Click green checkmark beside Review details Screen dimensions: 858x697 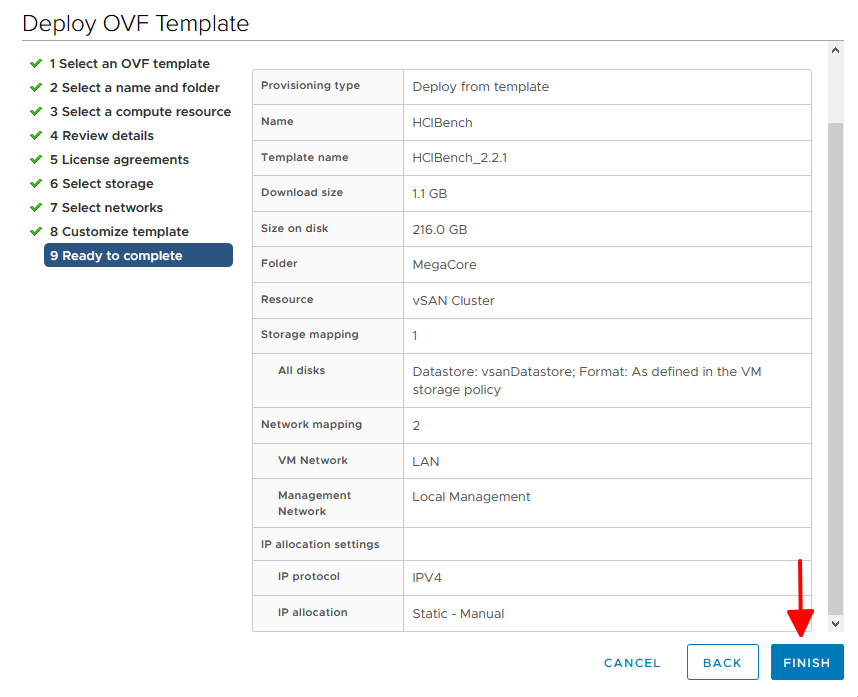coord(36,135)
